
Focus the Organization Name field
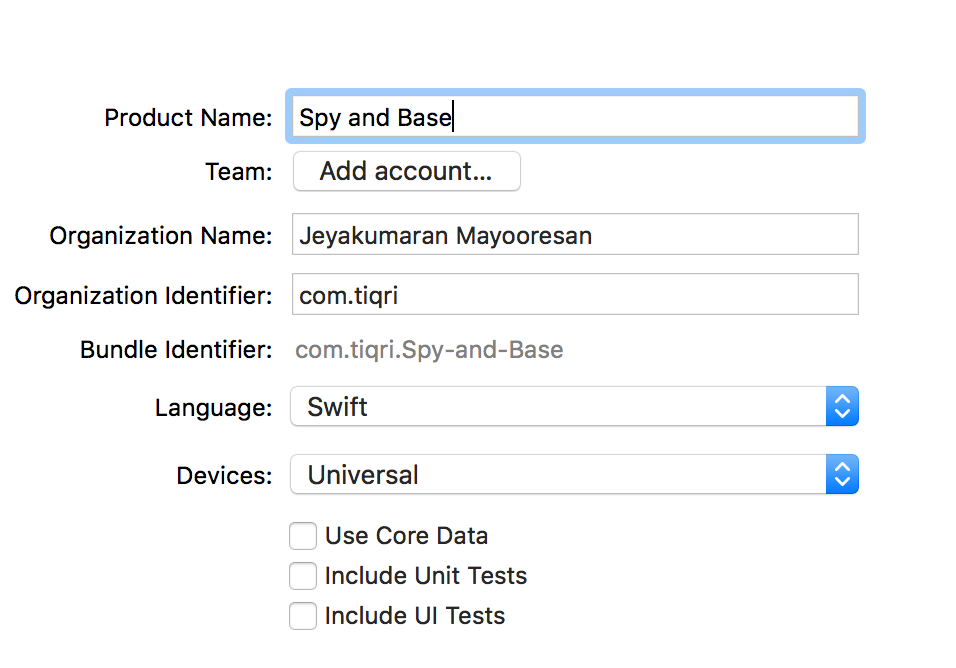coord(575,235)
